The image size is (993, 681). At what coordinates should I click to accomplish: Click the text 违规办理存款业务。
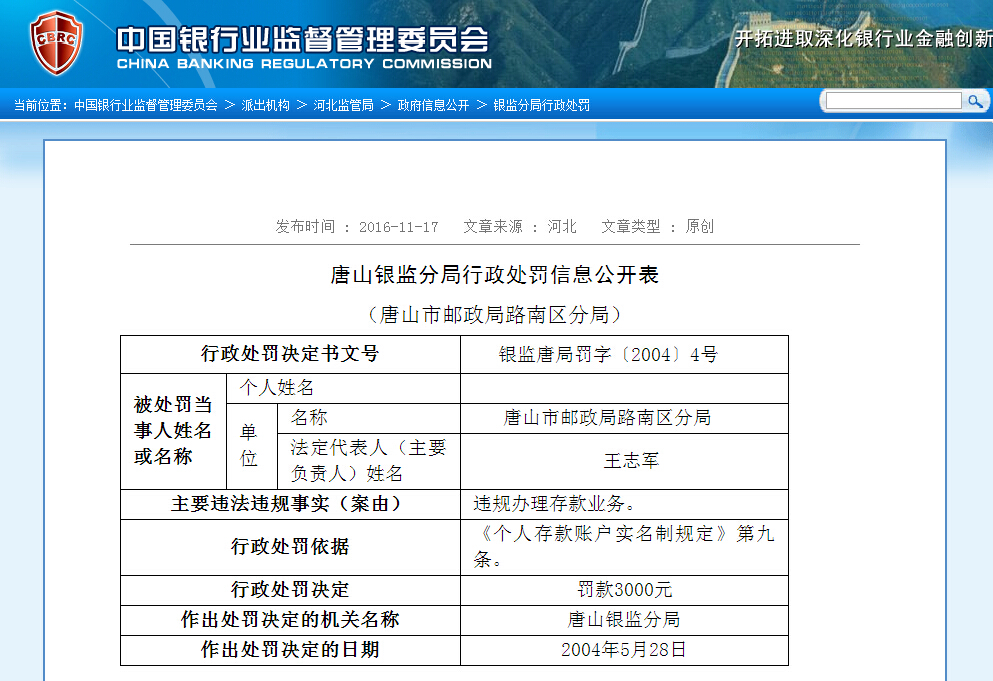click(x=555, y=504)
